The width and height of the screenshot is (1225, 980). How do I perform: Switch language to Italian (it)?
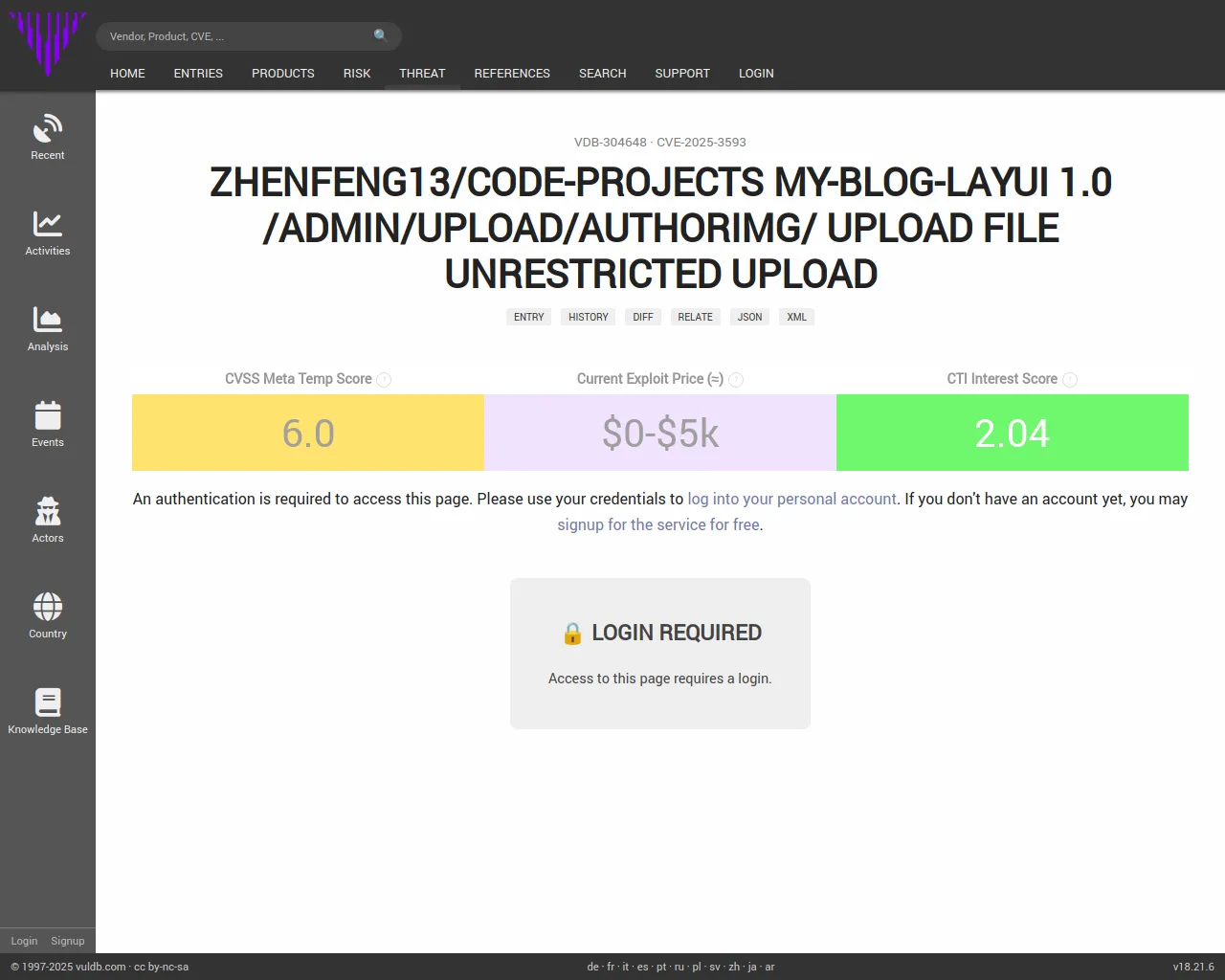click(x=626, y=967)
